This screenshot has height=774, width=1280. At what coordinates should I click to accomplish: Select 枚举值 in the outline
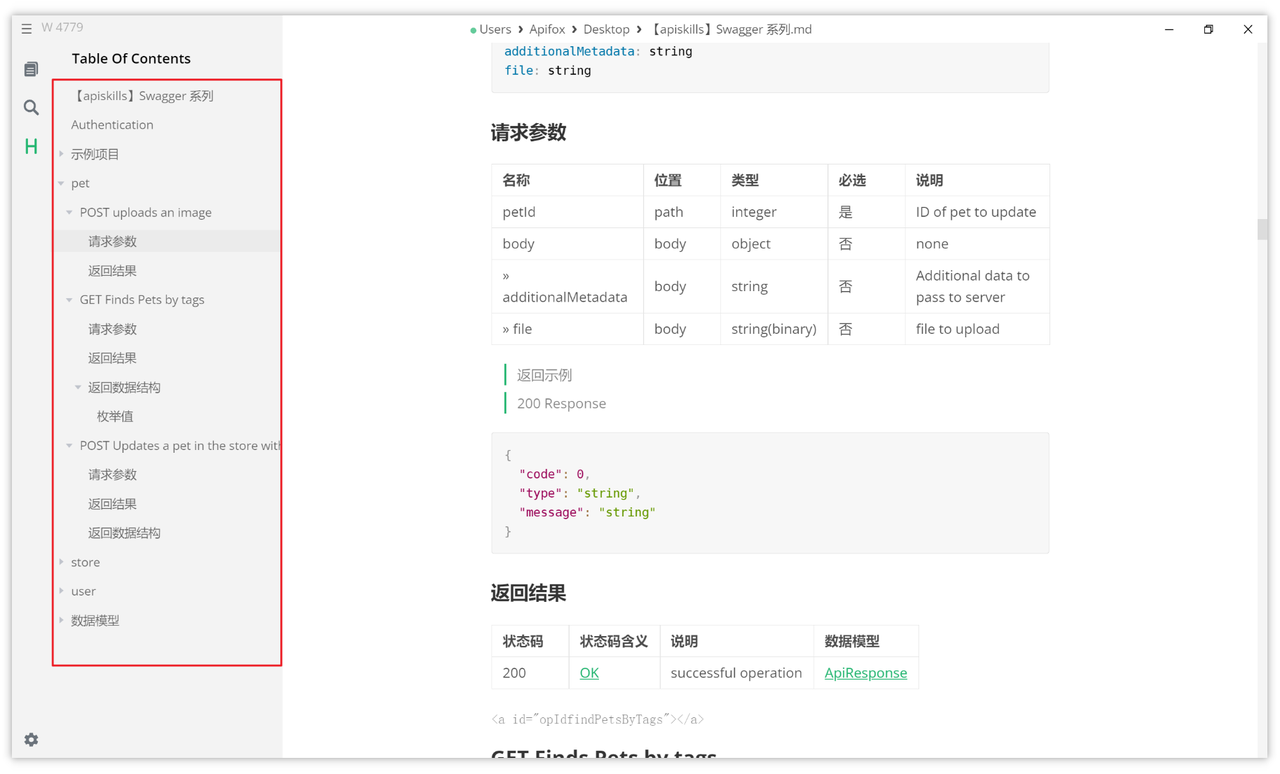(114, 416)
